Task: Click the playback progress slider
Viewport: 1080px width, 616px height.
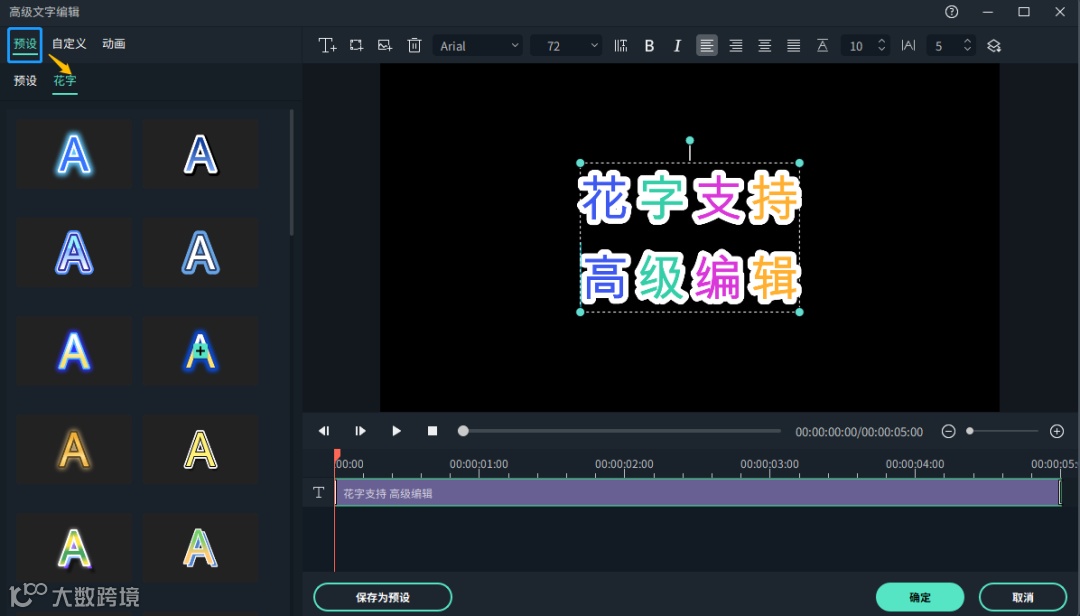Action: (620, 431)
